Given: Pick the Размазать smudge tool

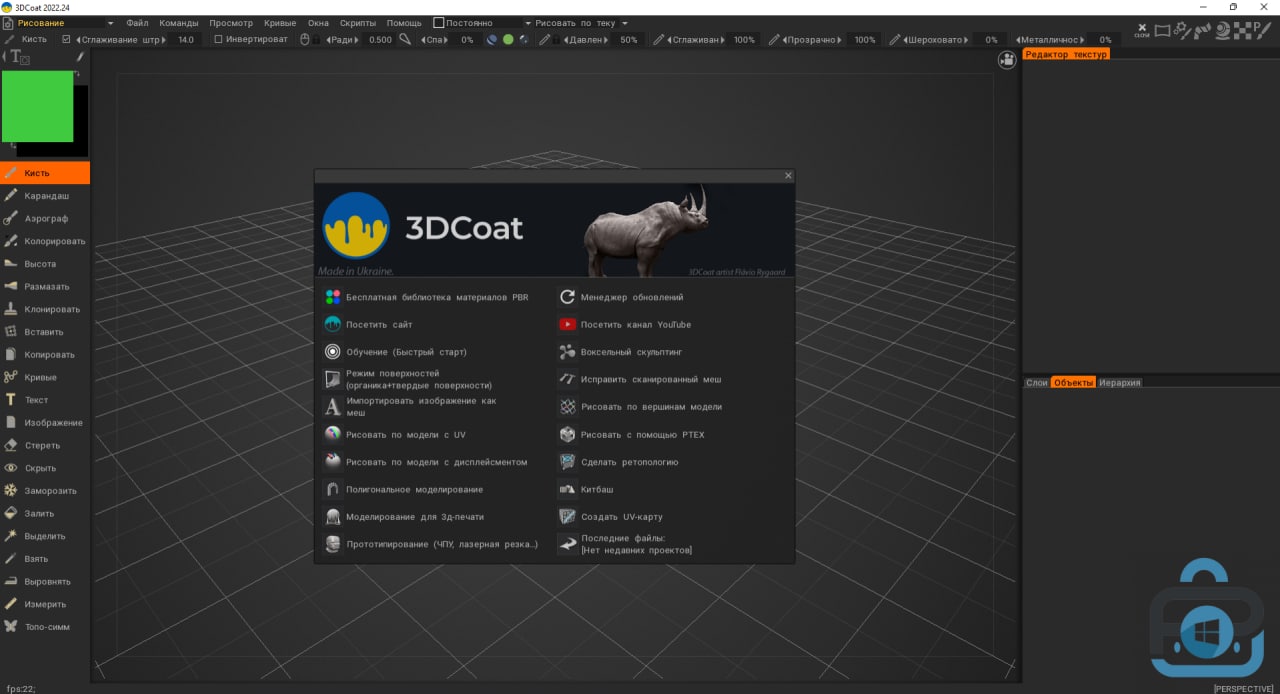Looking at the screenshot, I should (45, 287).
